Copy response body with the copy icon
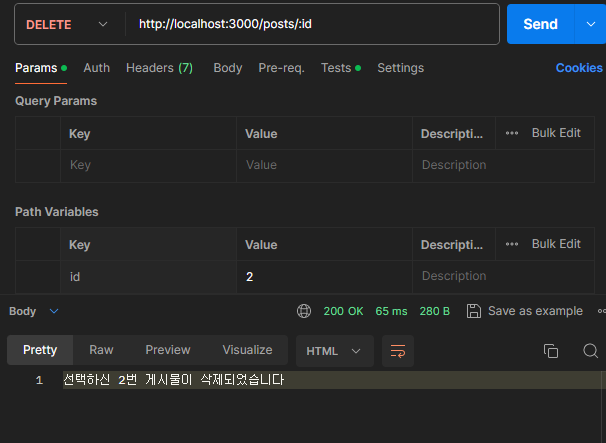This screenshot has width=606, height=443. 551,351
